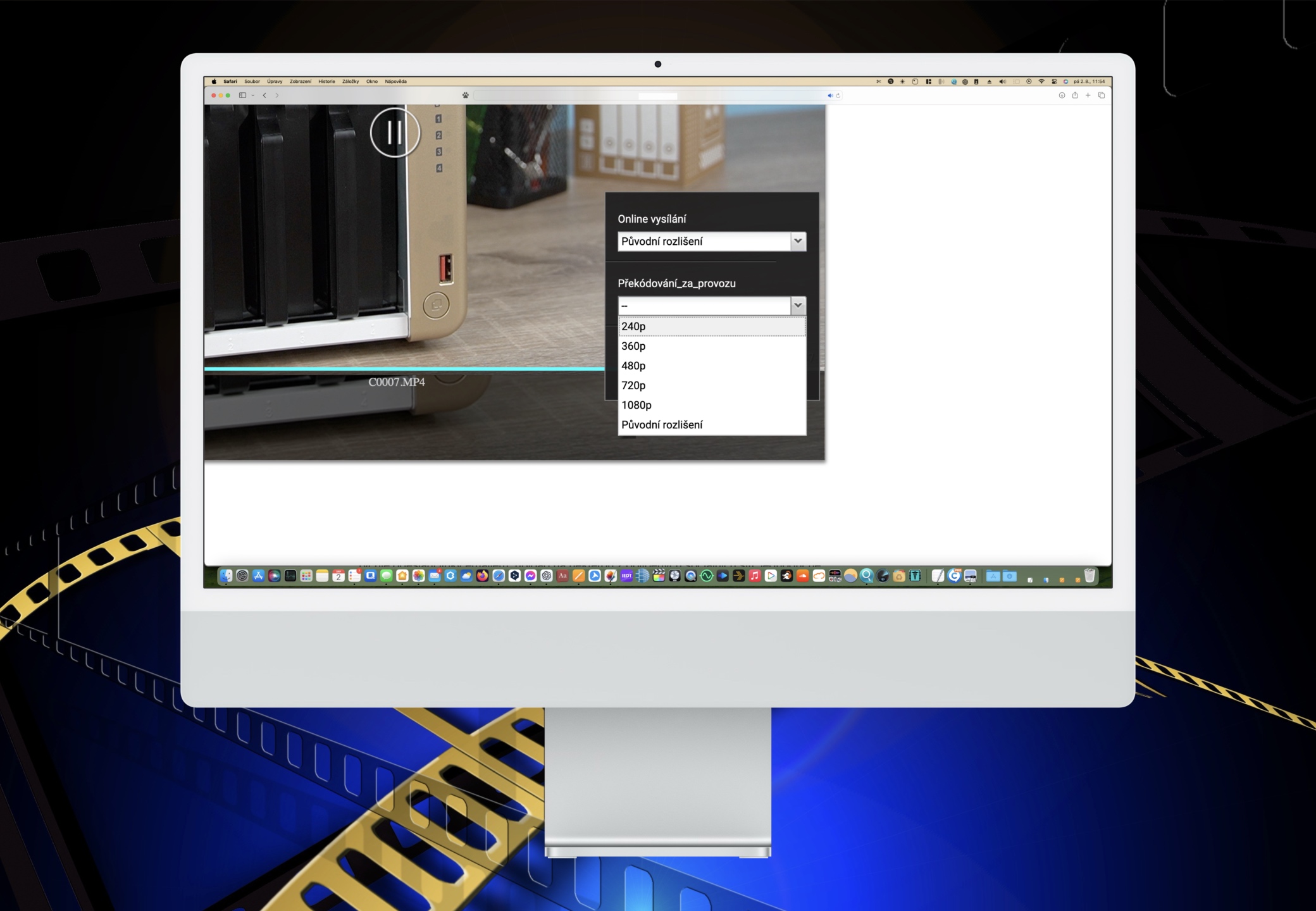
Task: Open the Záložky menu
Action: [x=350, y=81]
